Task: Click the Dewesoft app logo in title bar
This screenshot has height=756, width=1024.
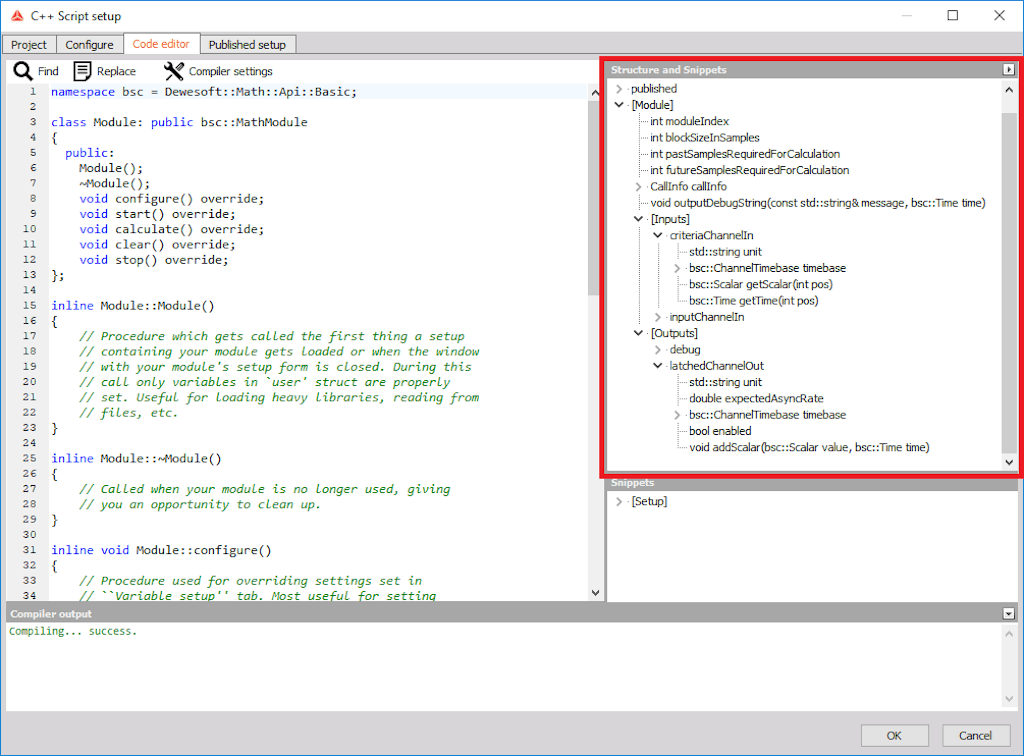Action: coord(17,16)
